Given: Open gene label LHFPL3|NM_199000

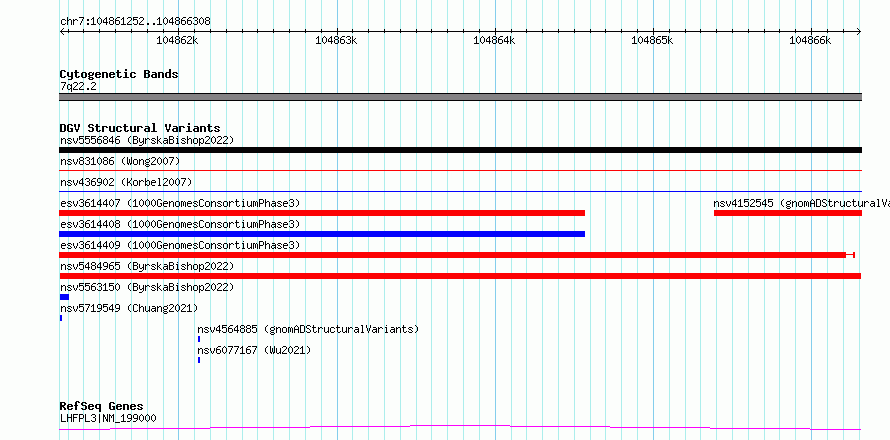Looking at the screenshot, I should point(108,419).
